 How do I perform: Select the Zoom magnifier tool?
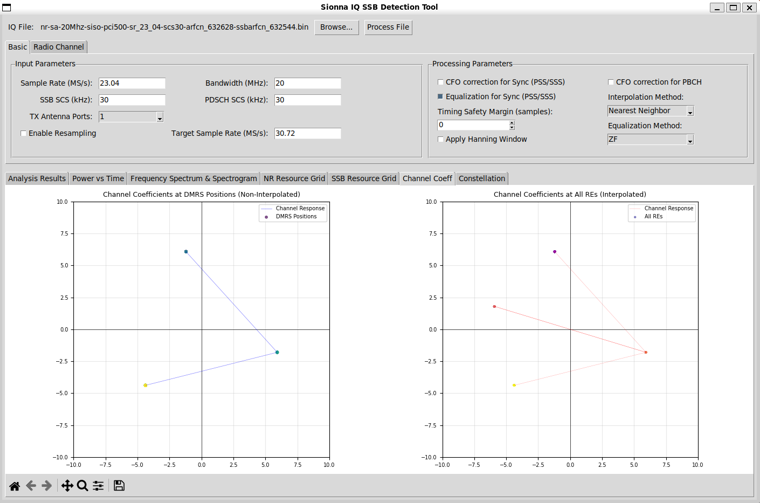(x=83, y=486)
